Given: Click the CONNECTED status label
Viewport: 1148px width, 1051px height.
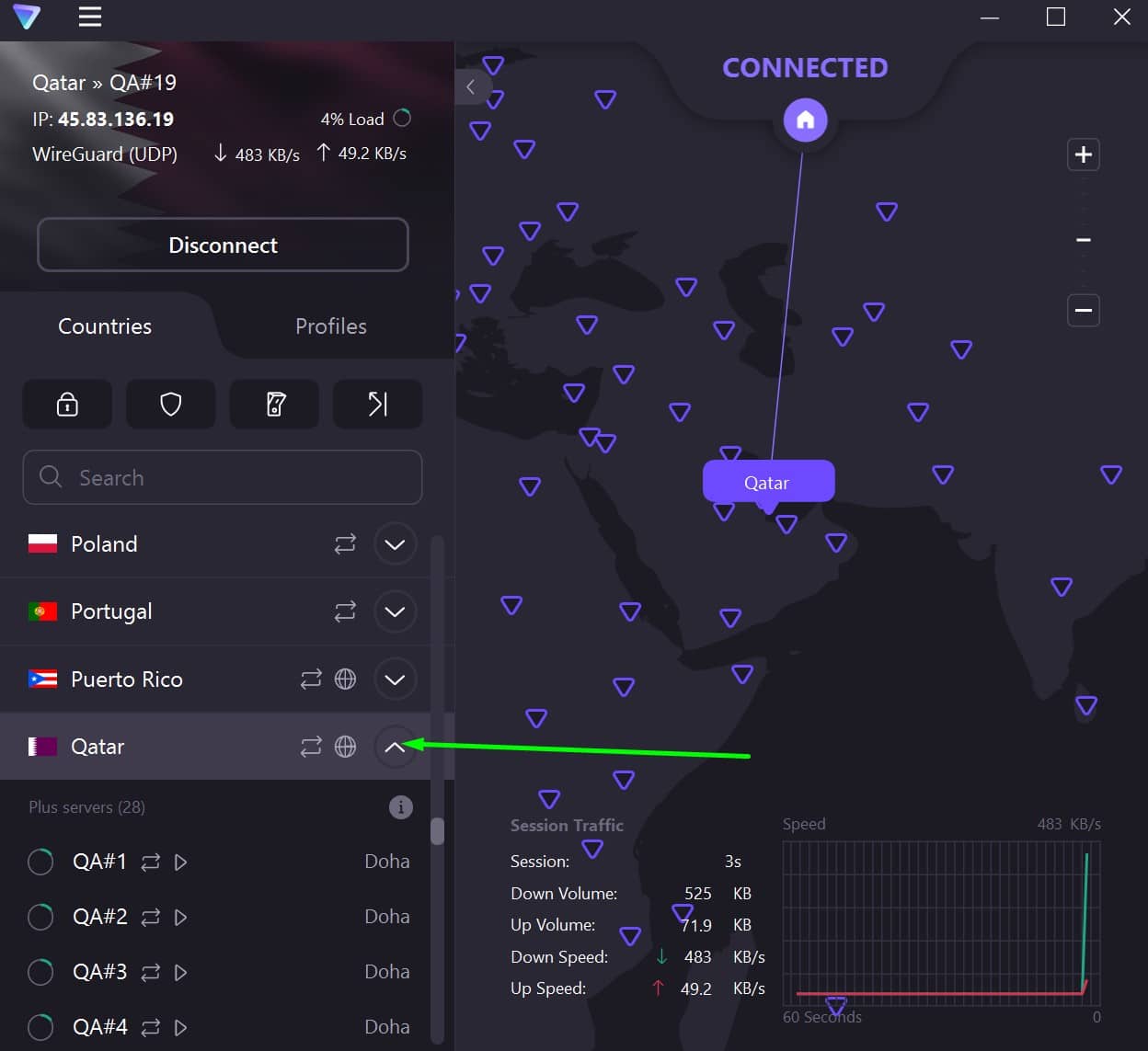Looking at the screenshot, I should tap(805, 68).
